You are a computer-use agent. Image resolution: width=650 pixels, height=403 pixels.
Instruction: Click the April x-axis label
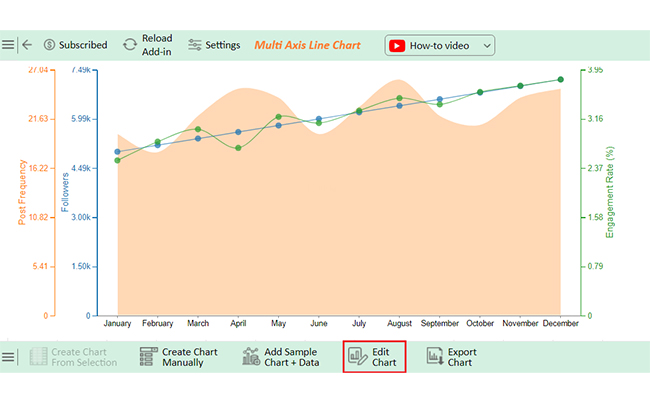click(238, 323)
